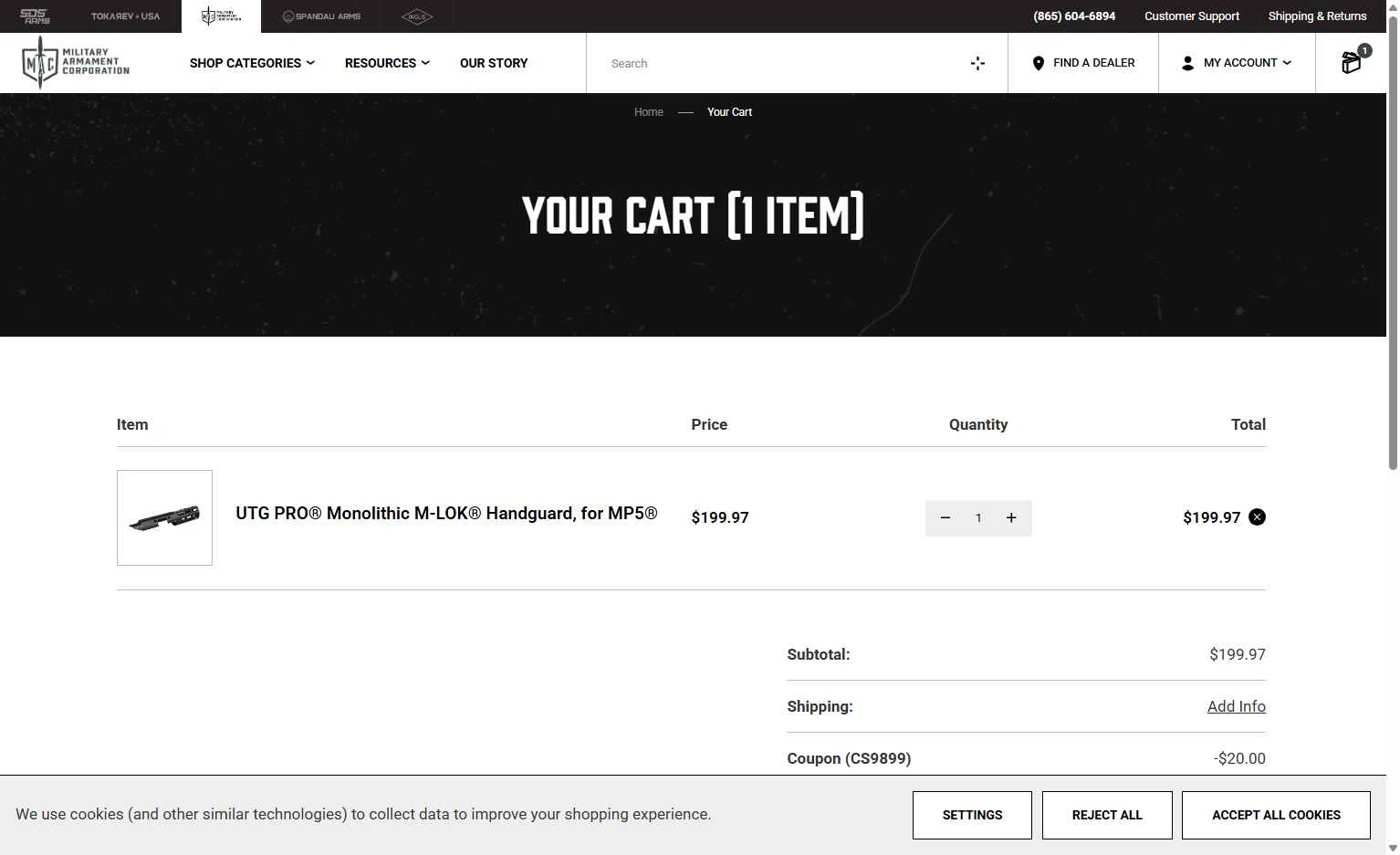The width and height of the screenshot is (1400, 855).
Task: Click the search crosshair icon
Action: click(977, 63)
